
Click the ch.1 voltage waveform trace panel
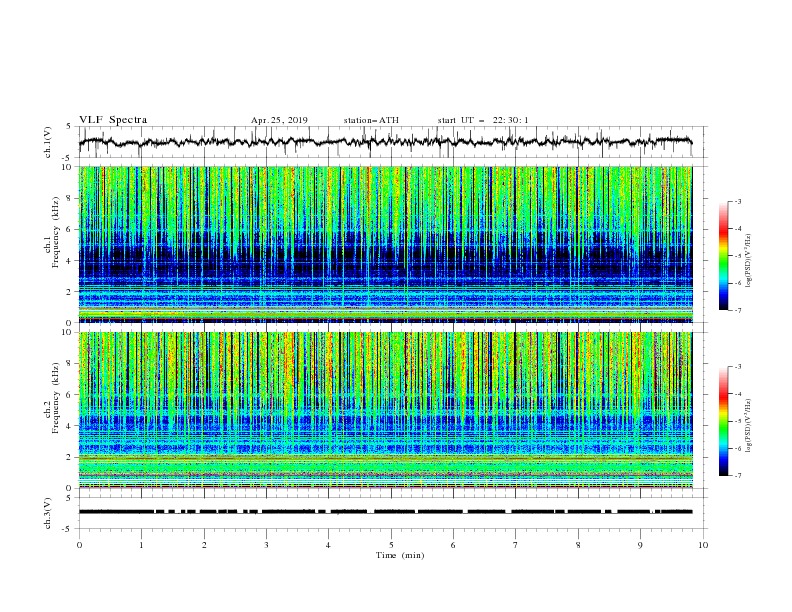(392, 142)
